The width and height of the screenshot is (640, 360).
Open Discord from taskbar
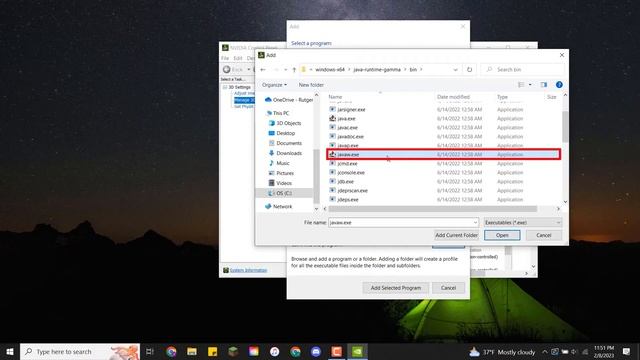[316, 351]
